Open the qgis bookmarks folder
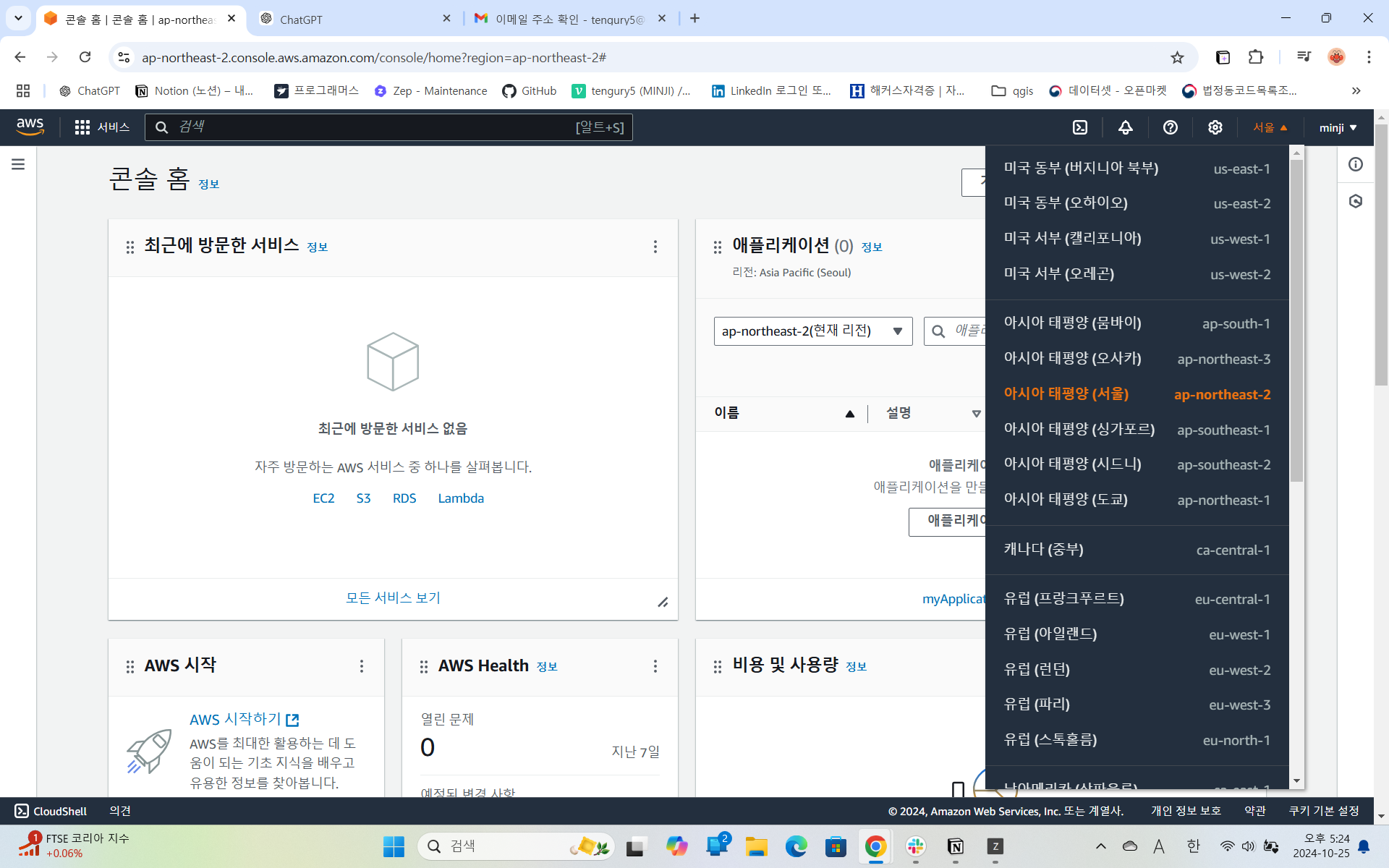Viewport: 1389px width, 868px height. (x=1012, y=90)
